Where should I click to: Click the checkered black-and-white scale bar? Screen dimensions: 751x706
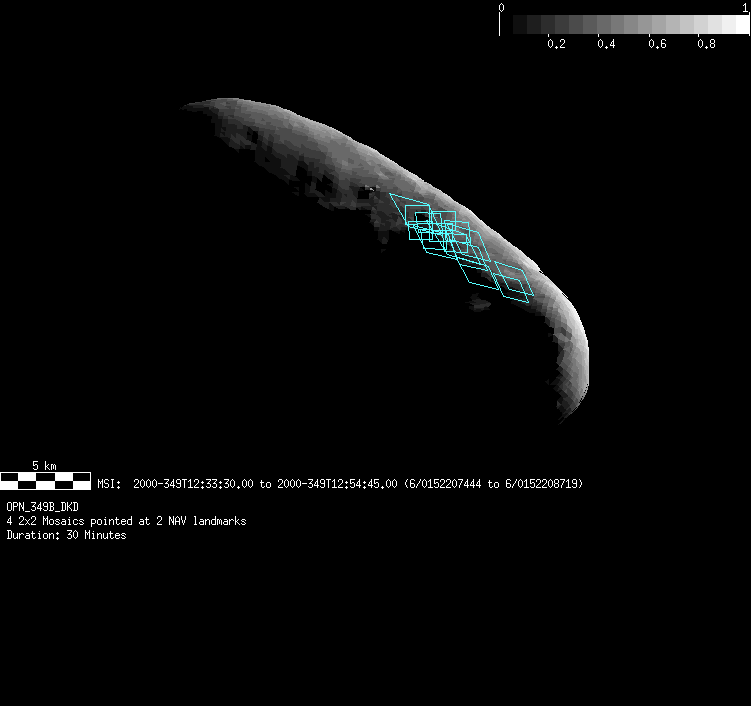coord(45,481)
